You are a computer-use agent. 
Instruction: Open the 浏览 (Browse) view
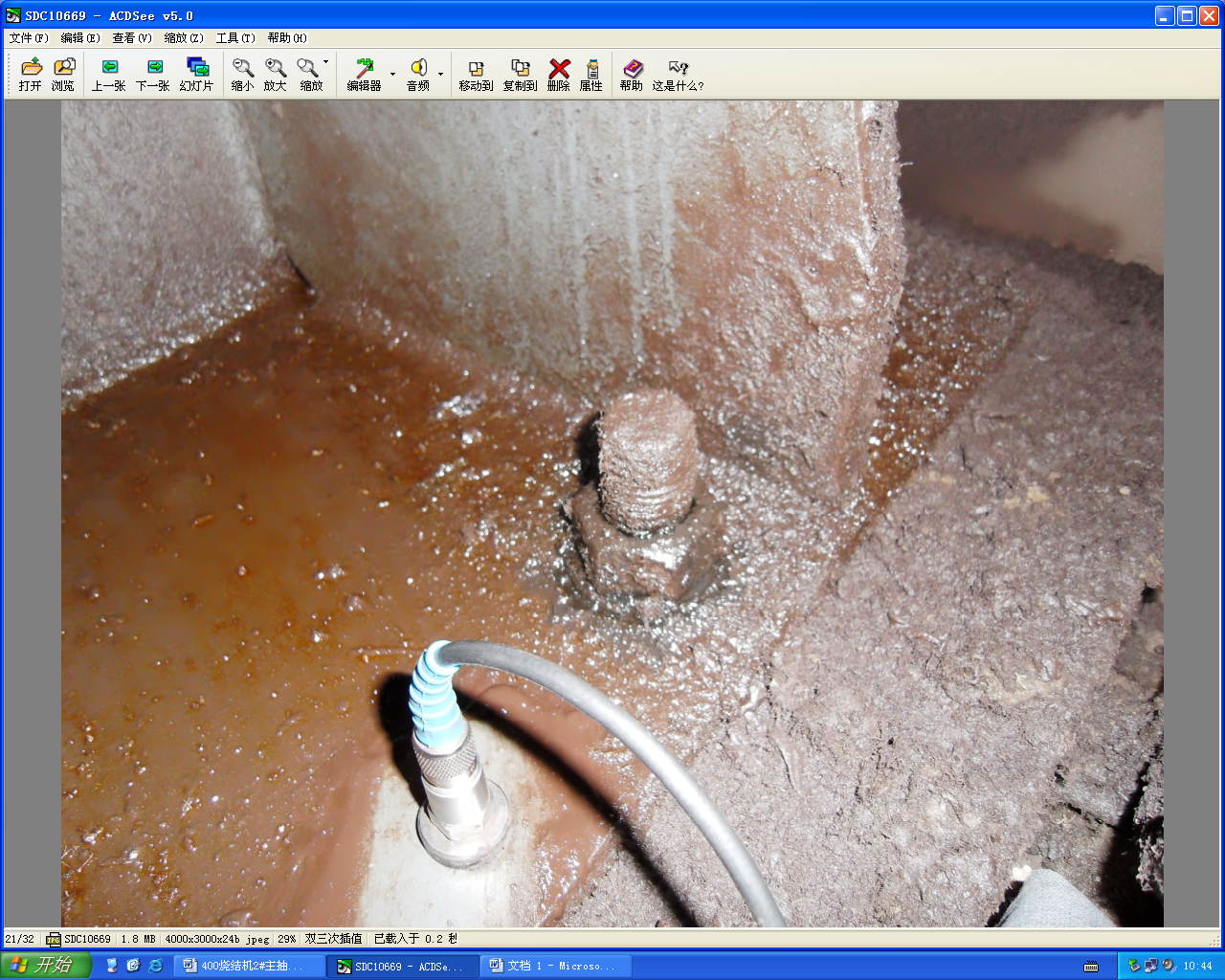click(x=63, y=75)
